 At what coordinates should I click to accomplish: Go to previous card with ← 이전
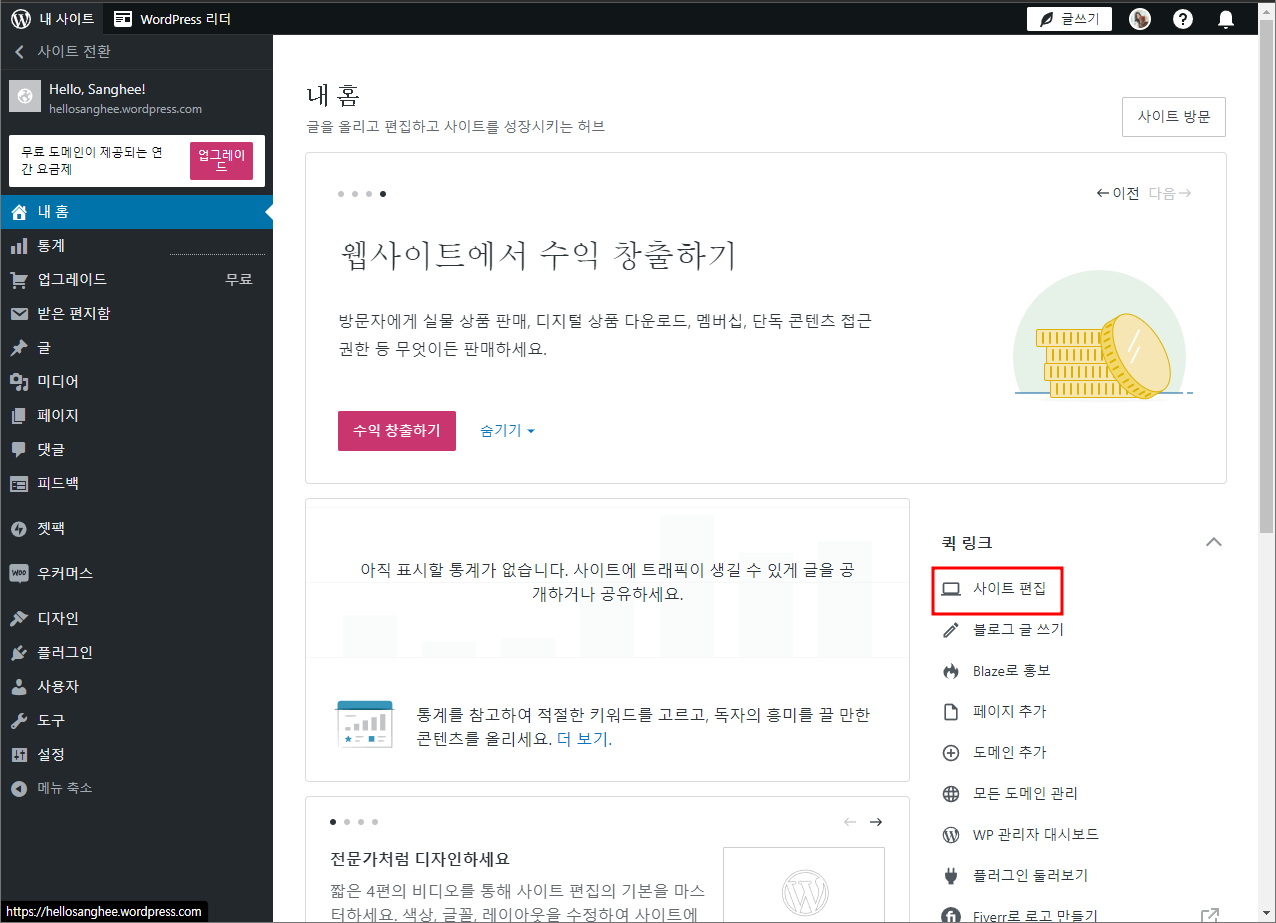coord(1118,194)
